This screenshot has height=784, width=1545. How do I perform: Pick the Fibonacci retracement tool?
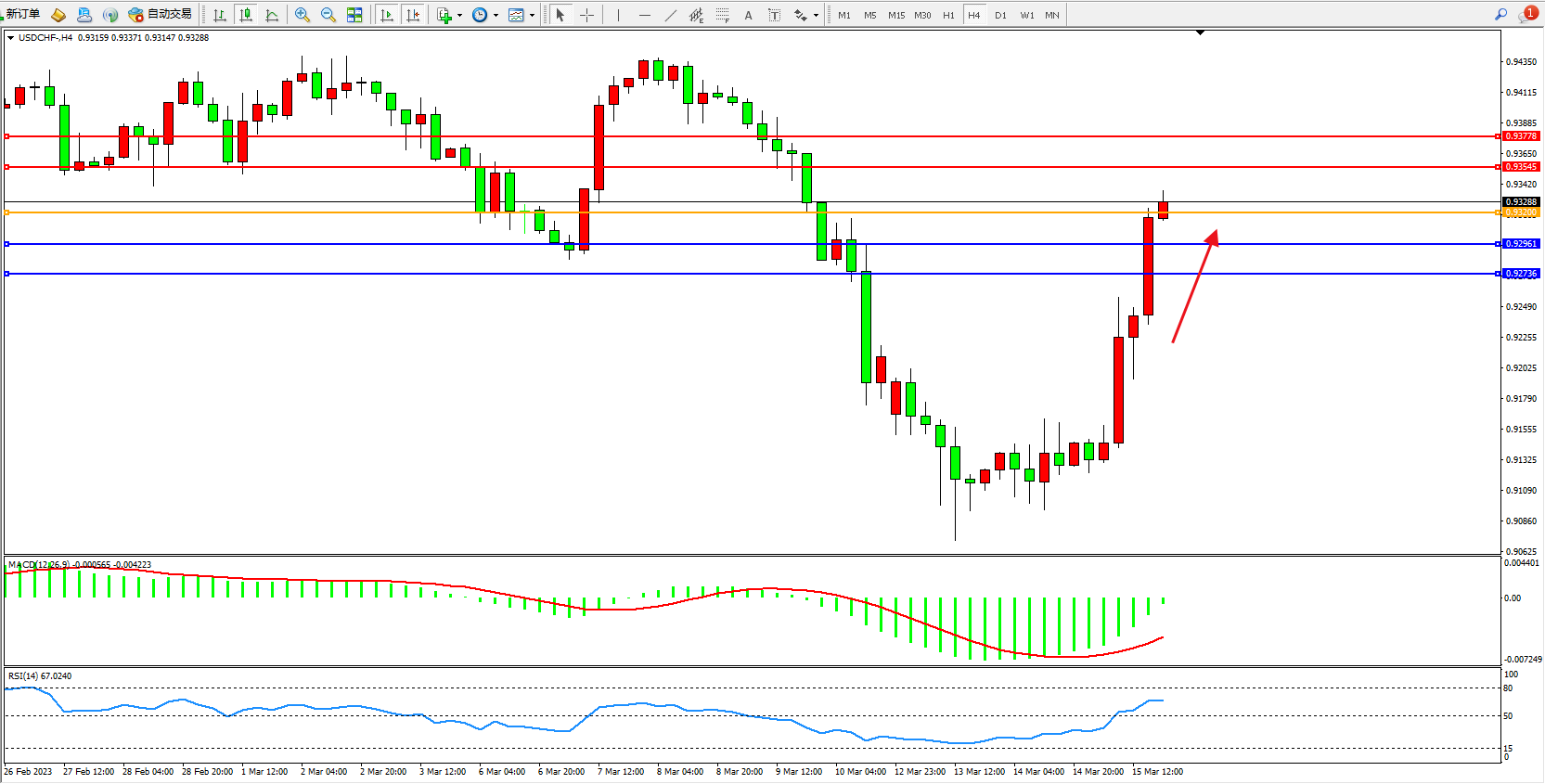point(722,15)
